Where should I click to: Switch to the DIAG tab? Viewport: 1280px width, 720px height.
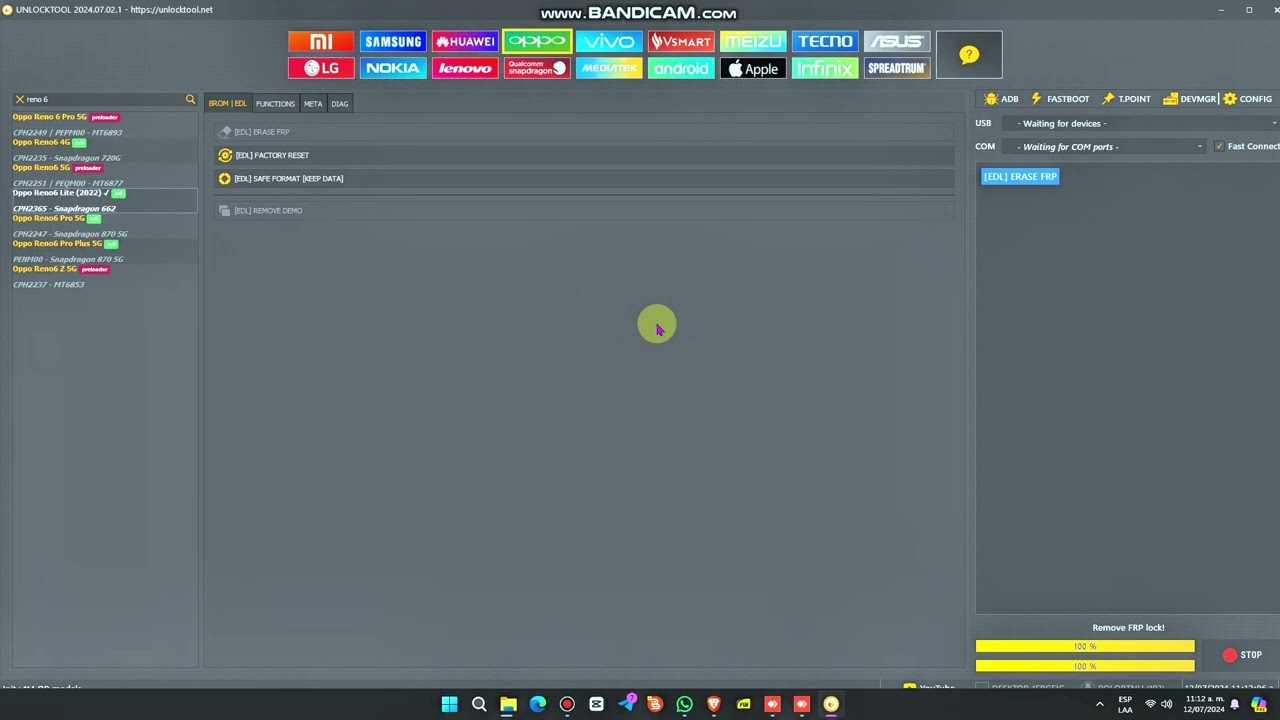(340, 104)
